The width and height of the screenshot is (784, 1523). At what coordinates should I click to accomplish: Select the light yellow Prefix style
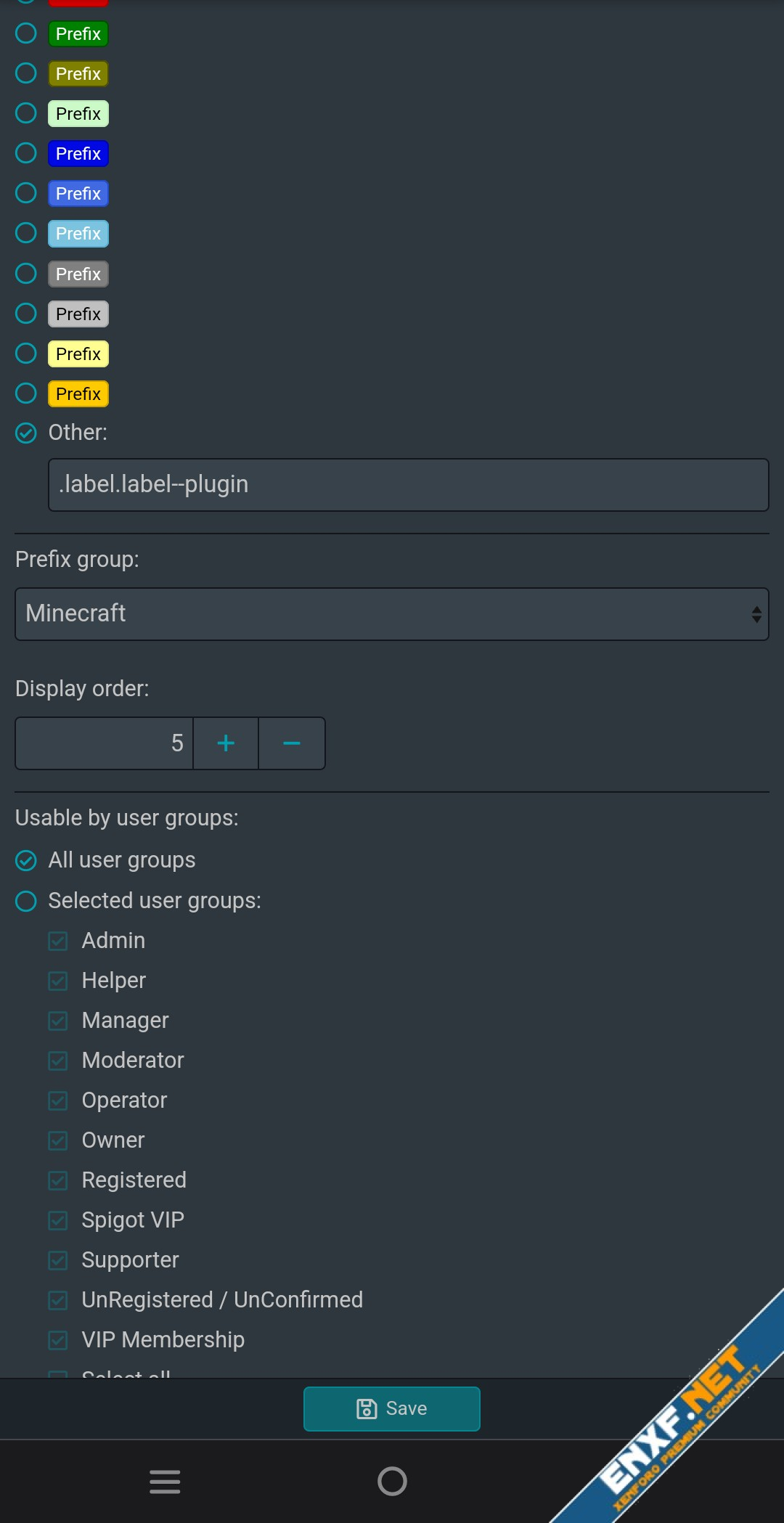point(26,354)
